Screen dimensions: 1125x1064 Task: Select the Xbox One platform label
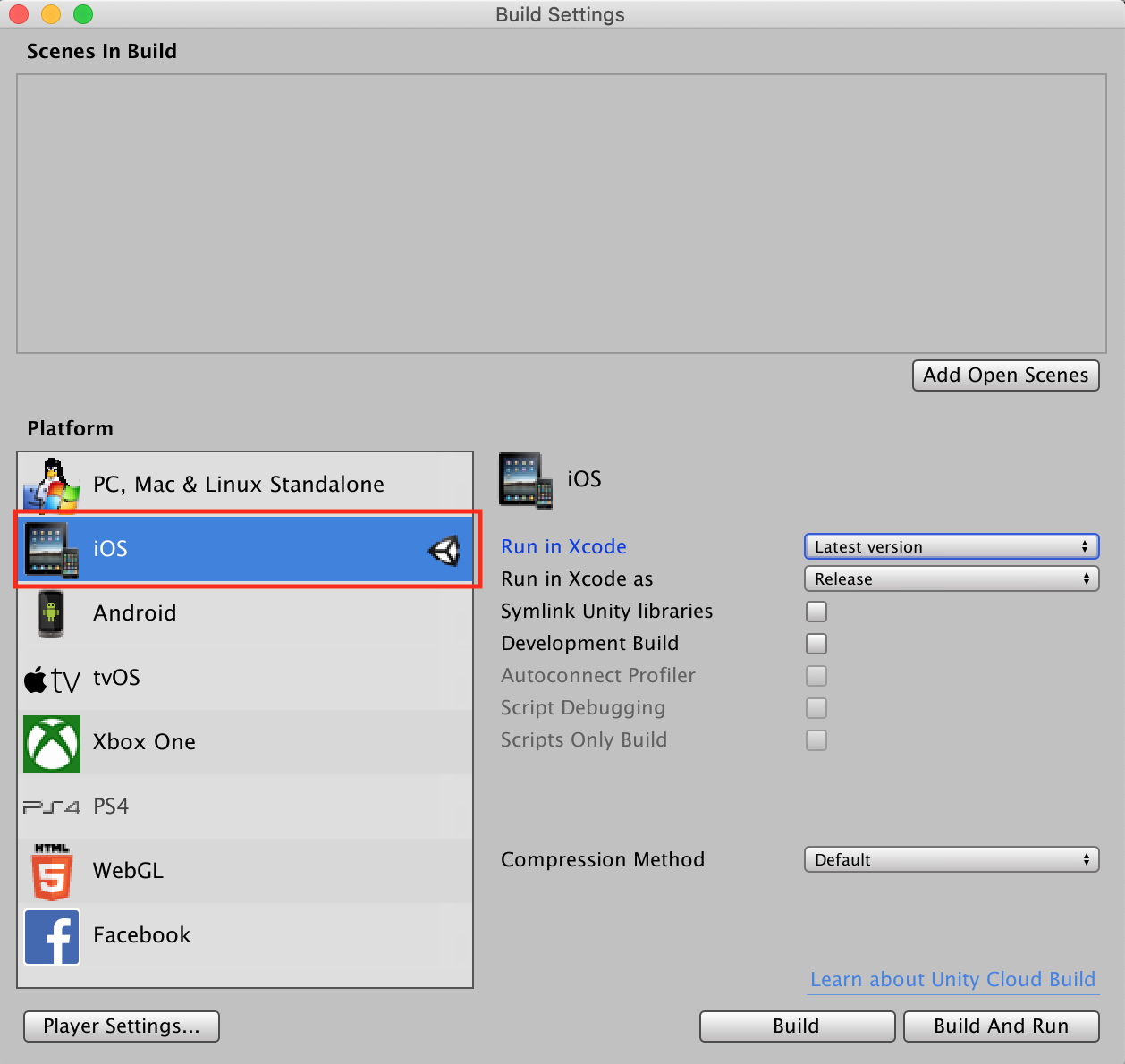144,742
